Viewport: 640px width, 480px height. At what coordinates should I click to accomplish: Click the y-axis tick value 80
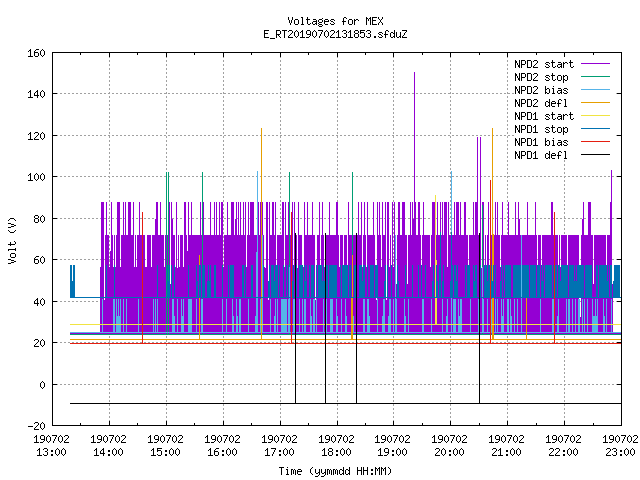click(x=39, y=219)
